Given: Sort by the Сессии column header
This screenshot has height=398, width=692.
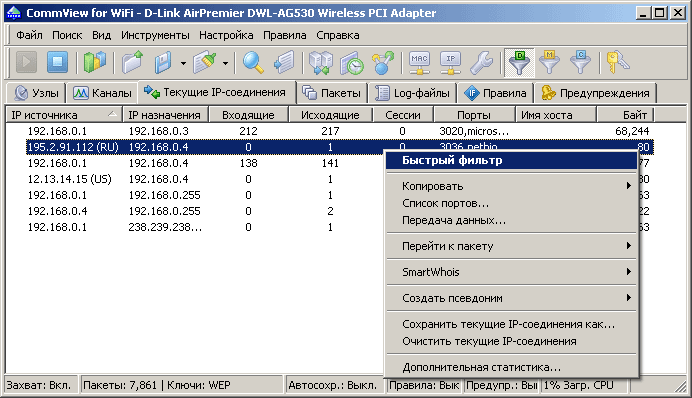Looking at the screenshot, I should click(403, 115).
